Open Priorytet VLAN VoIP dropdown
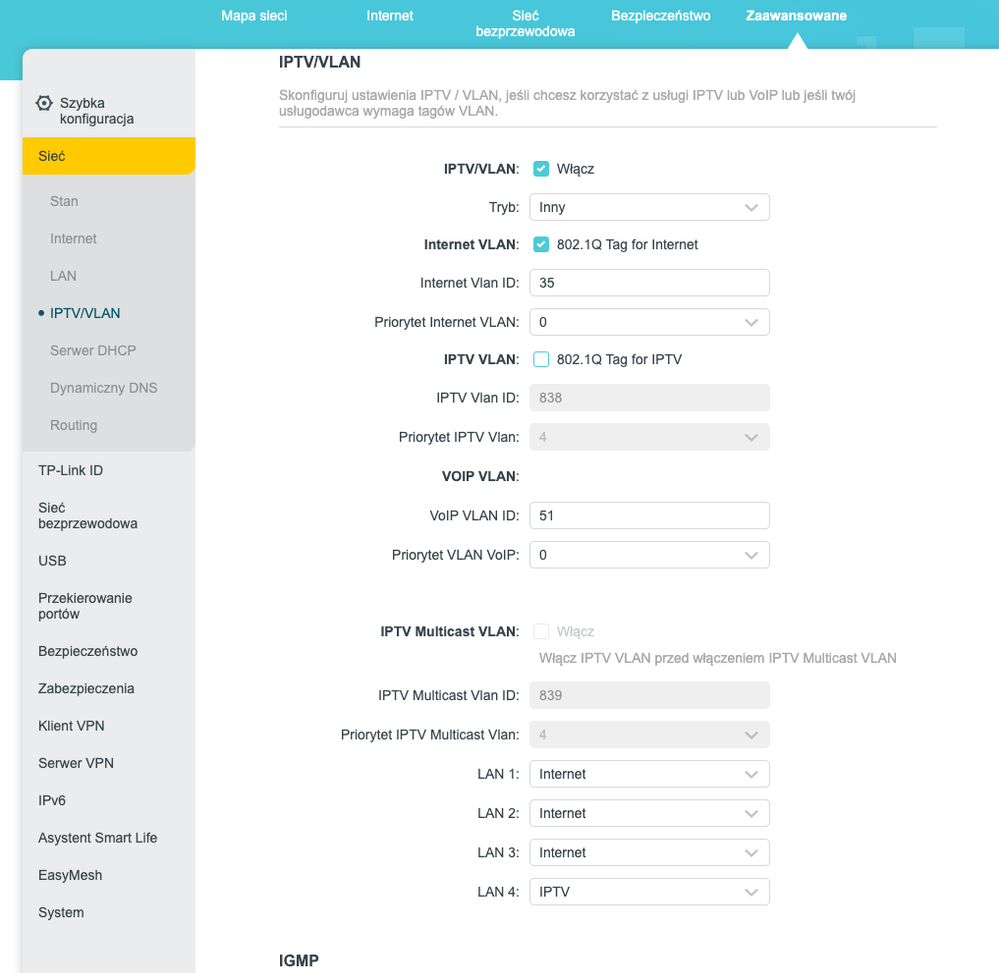 (649, 555)
